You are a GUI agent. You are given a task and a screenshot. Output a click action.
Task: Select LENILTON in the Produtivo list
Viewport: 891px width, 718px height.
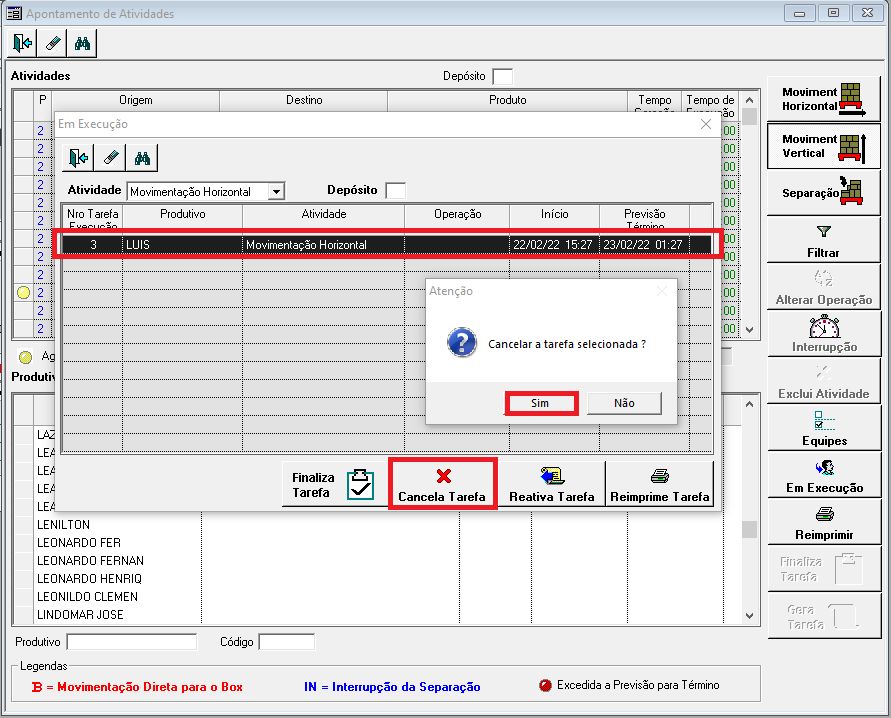pos(64,524)
